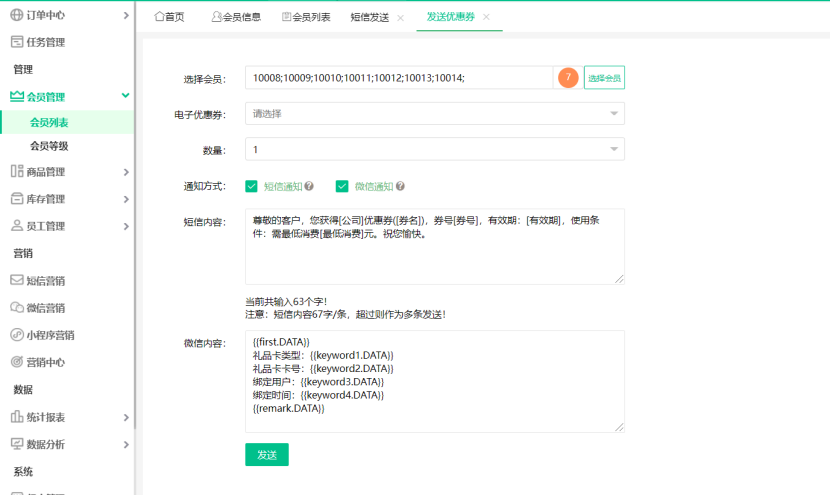The width and height of the screenshot is (831, 496).
Task: Open 小程序营销 in the sidebar
Action: pyautogui.click(x=50, y=335)
